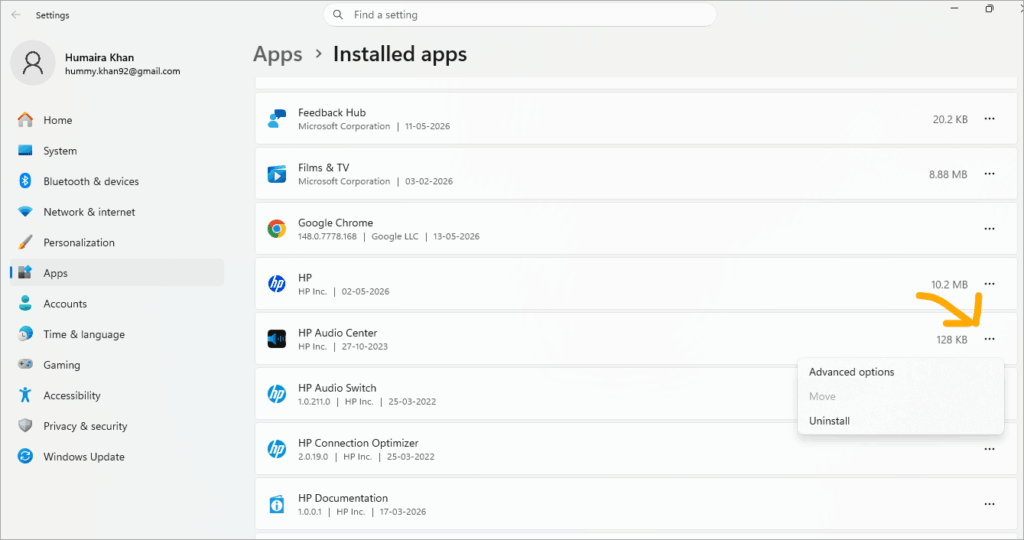Click the user profile avatar

[x=33, y=63]
